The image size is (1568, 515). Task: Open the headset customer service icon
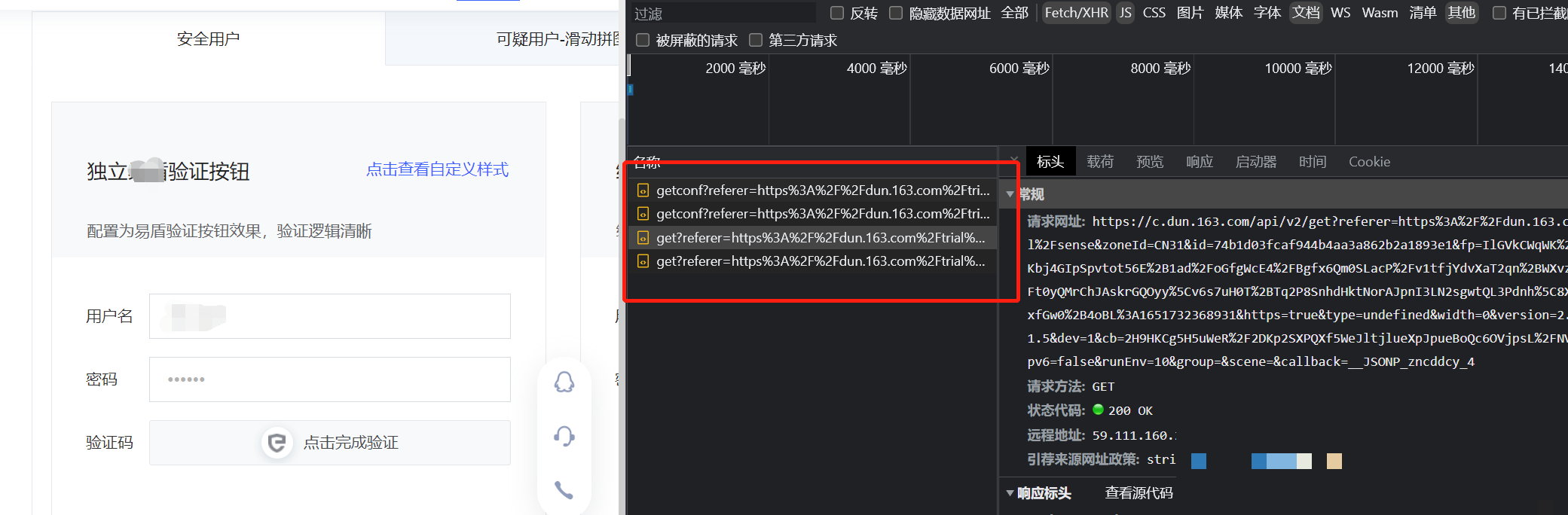click(x=564, y=436)
